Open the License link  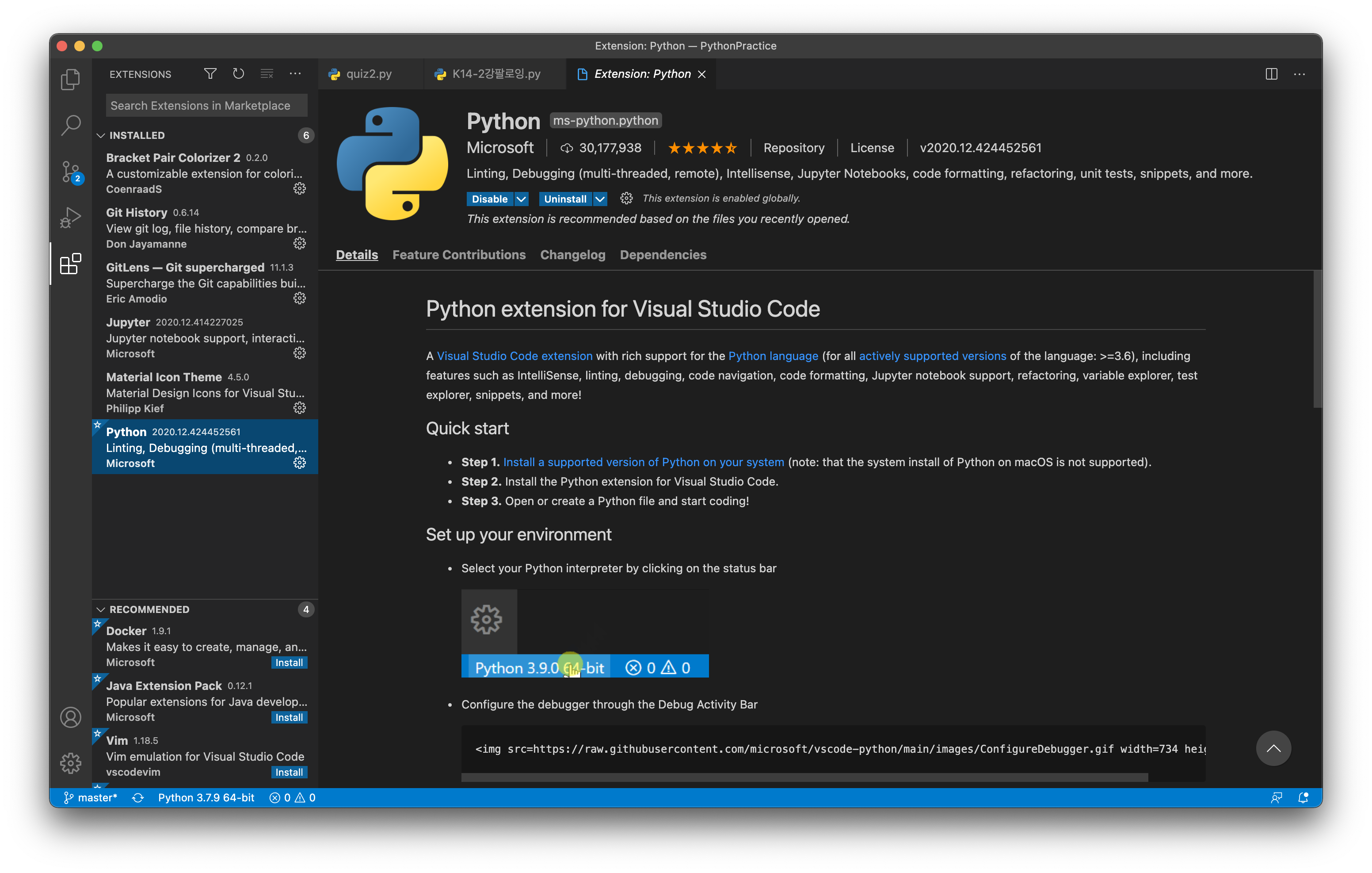coord(872,148)
